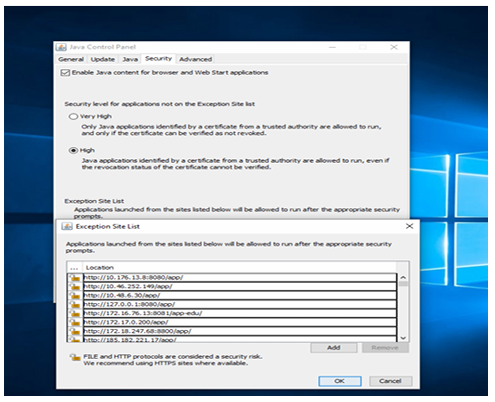Select the Very High security level
Screen dimensions: 495x402
point(73,116)
